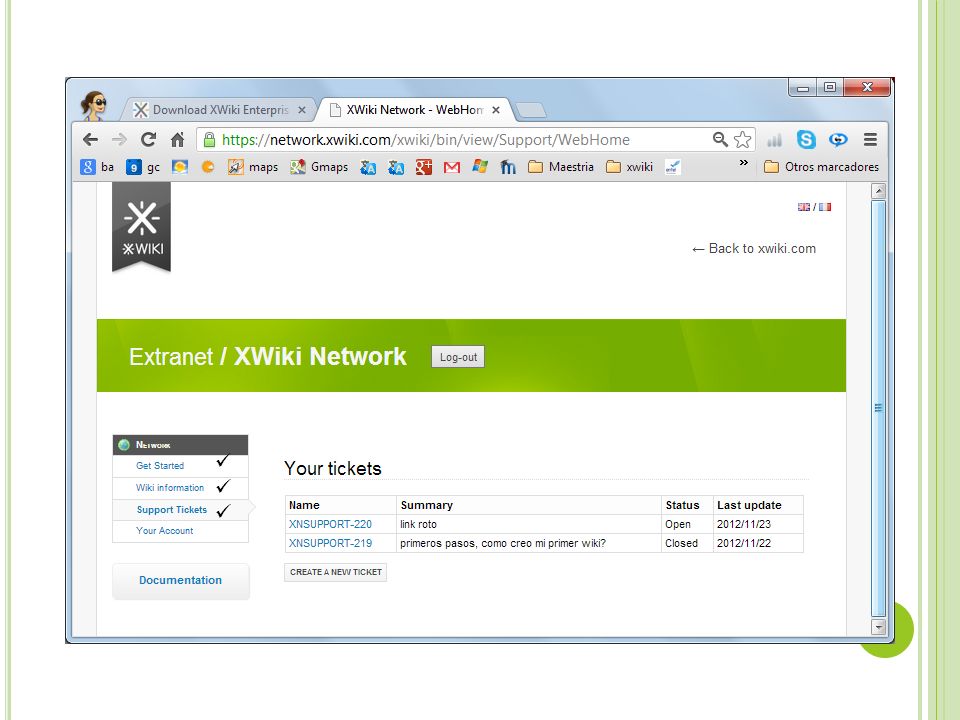Screen dimensions: 960x720
Task: Click the 'Your tickets' heading
Action: pos(332,468)
